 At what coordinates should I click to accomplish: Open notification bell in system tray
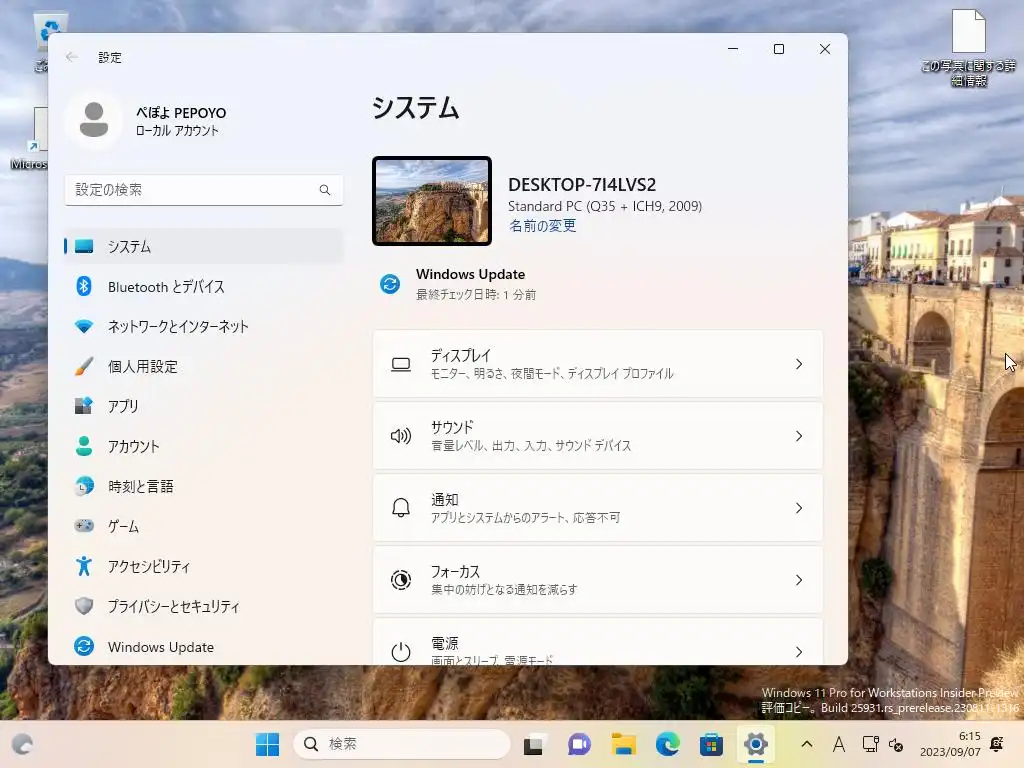[x=997, y=744]
